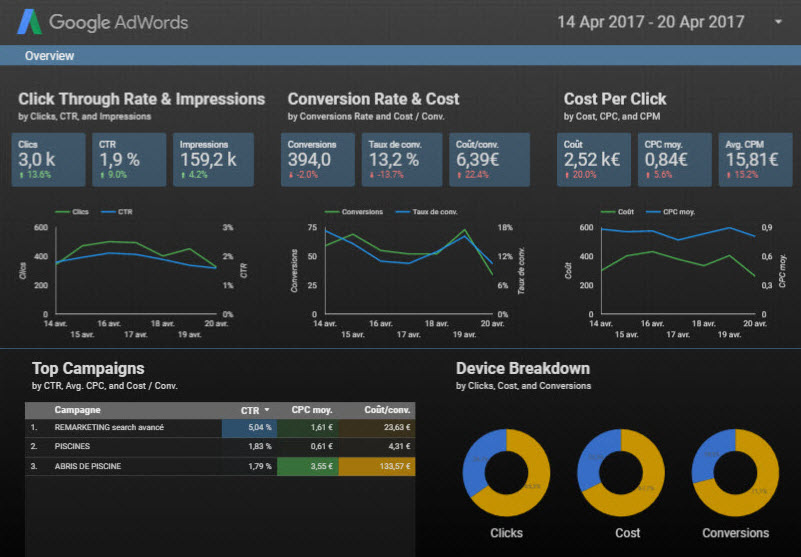Select the 14 Apr 2017 - 20 Apr 2017 date range
The width and height of the screenshot is (801, 557).
(650, 22)
